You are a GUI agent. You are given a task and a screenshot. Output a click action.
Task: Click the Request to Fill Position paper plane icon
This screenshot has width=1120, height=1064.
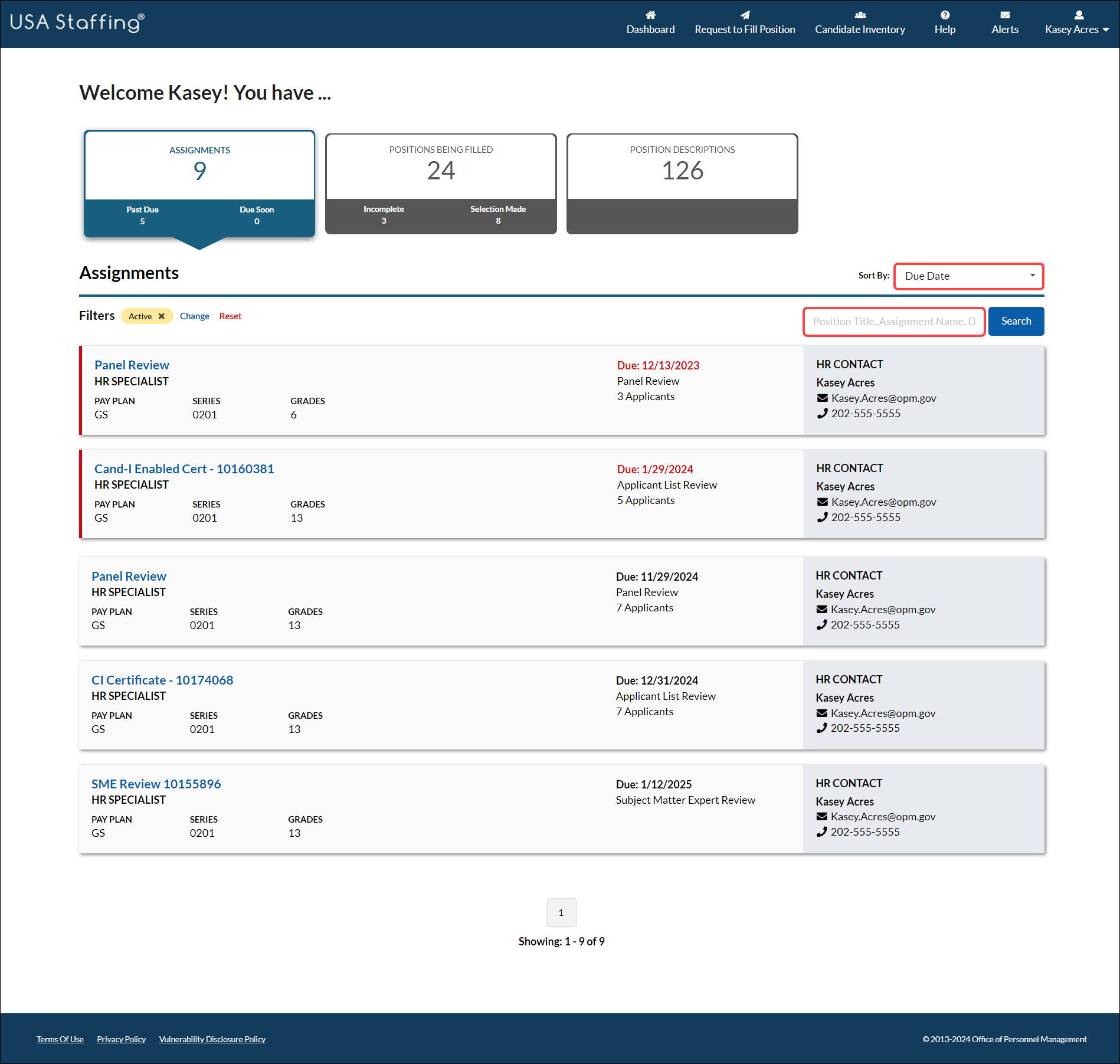point(744,15)
